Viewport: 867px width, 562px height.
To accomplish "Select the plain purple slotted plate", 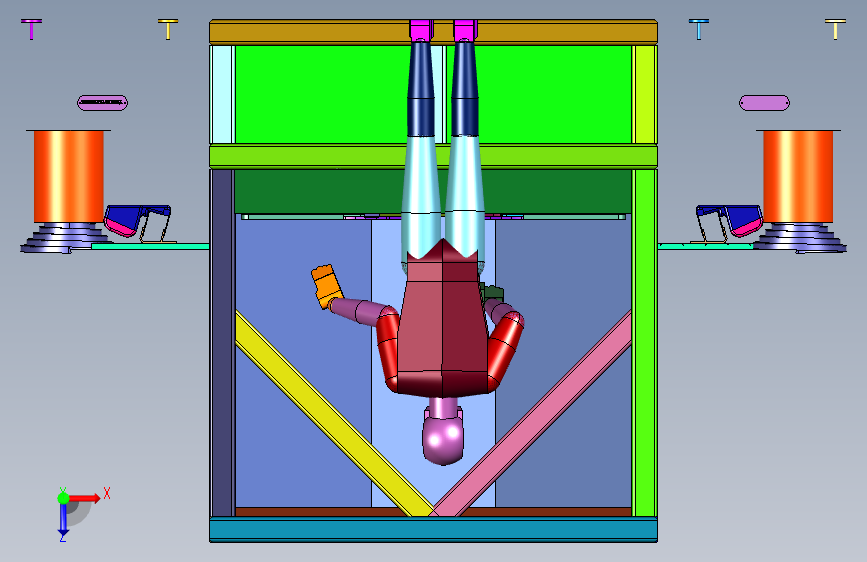I will coord(764,103).
